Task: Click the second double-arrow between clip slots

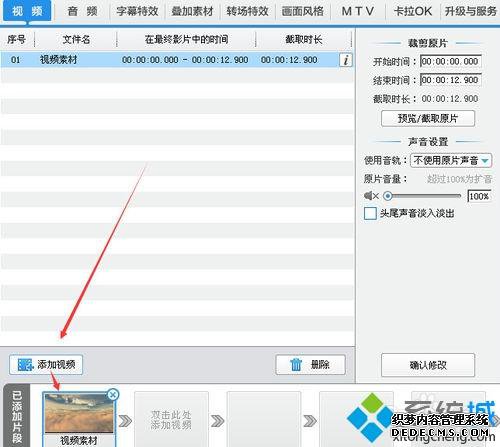Action: point(218,421)
